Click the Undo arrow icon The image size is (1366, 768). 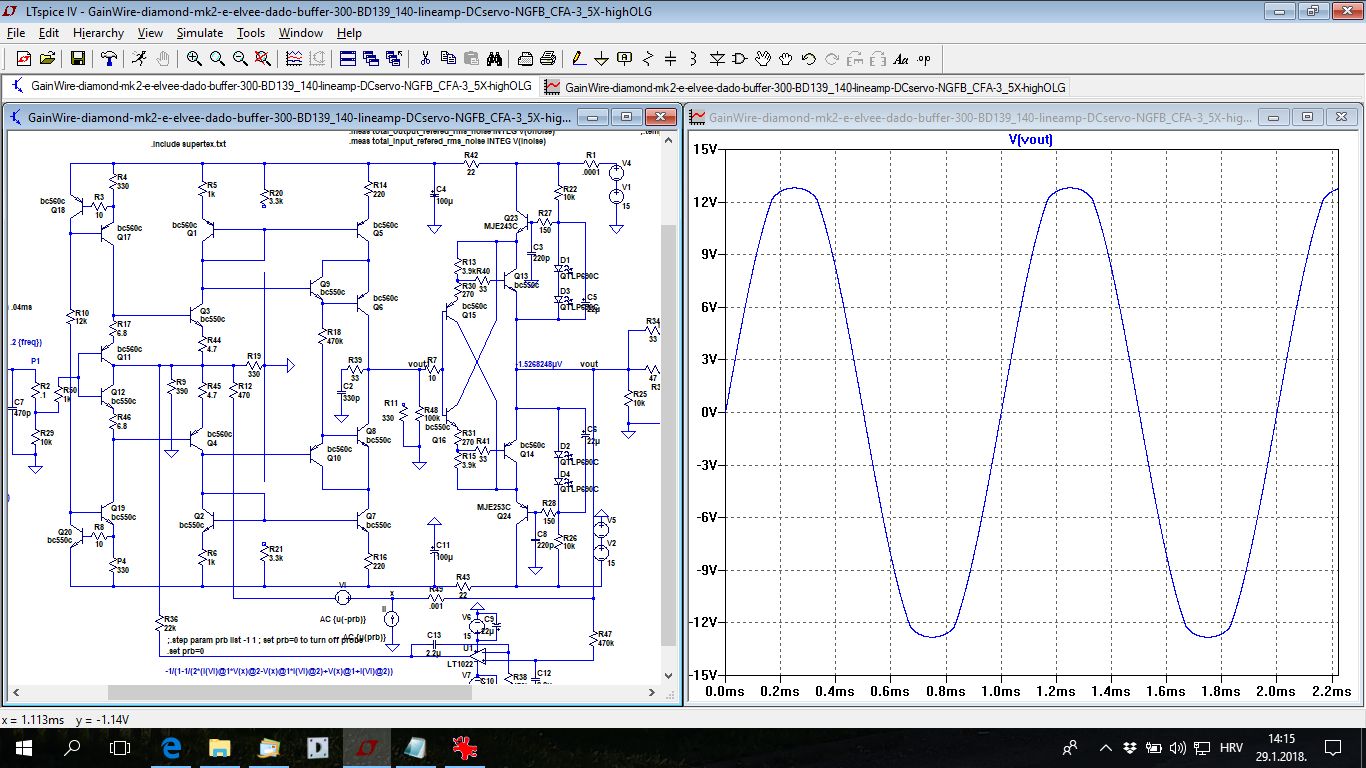[x=808, y=59]
